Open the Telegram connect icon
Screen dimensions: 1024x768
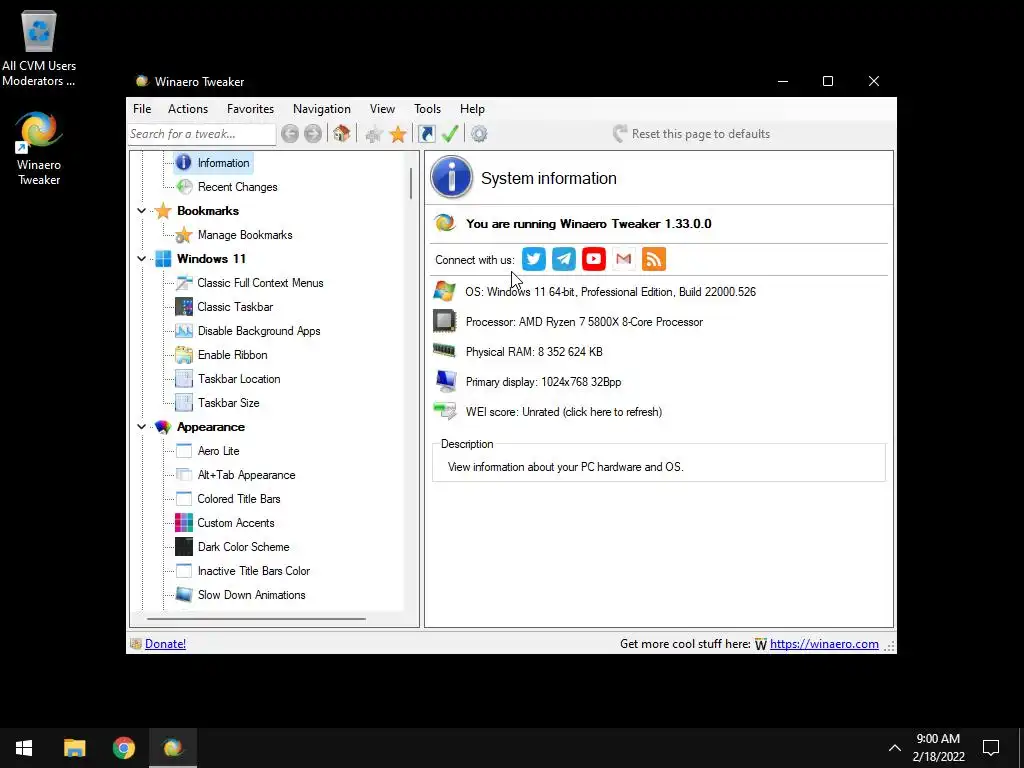[564, 259]
